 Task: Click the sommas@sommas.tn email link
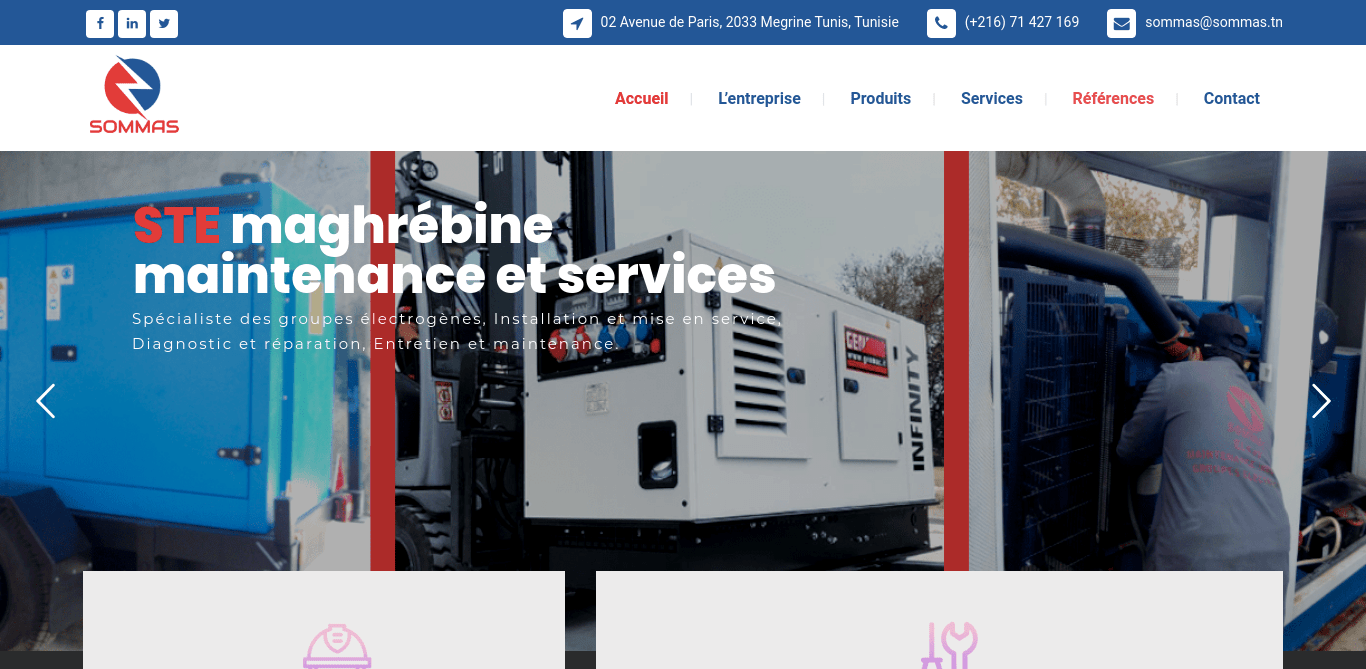tap(1213, 22)
